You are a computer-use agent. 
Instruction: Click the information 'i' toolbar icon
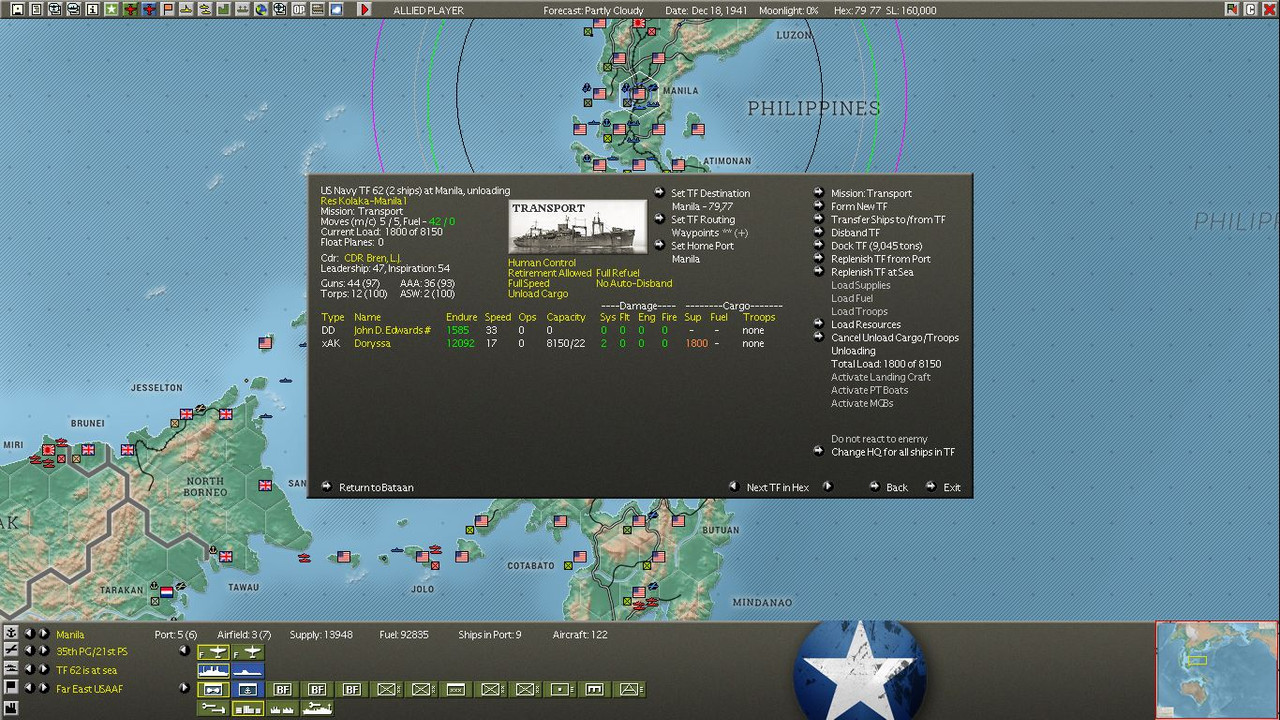click(93, 9)
